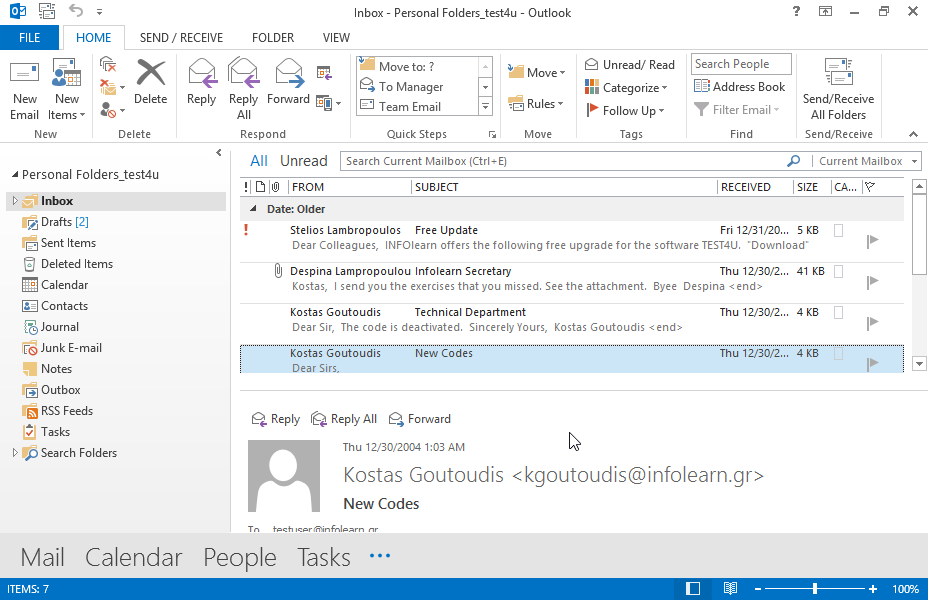Collapse the 'Date: Older' group
Screen dimensions: 928x600
(x=253, y=208)
